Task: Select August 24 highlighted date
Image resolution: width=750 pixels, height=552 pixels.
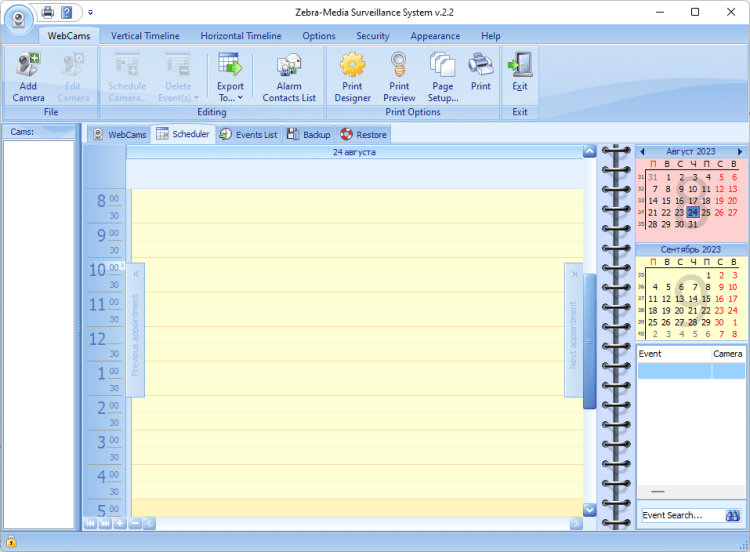Action: pyautogui.click(x=693, y=212)
